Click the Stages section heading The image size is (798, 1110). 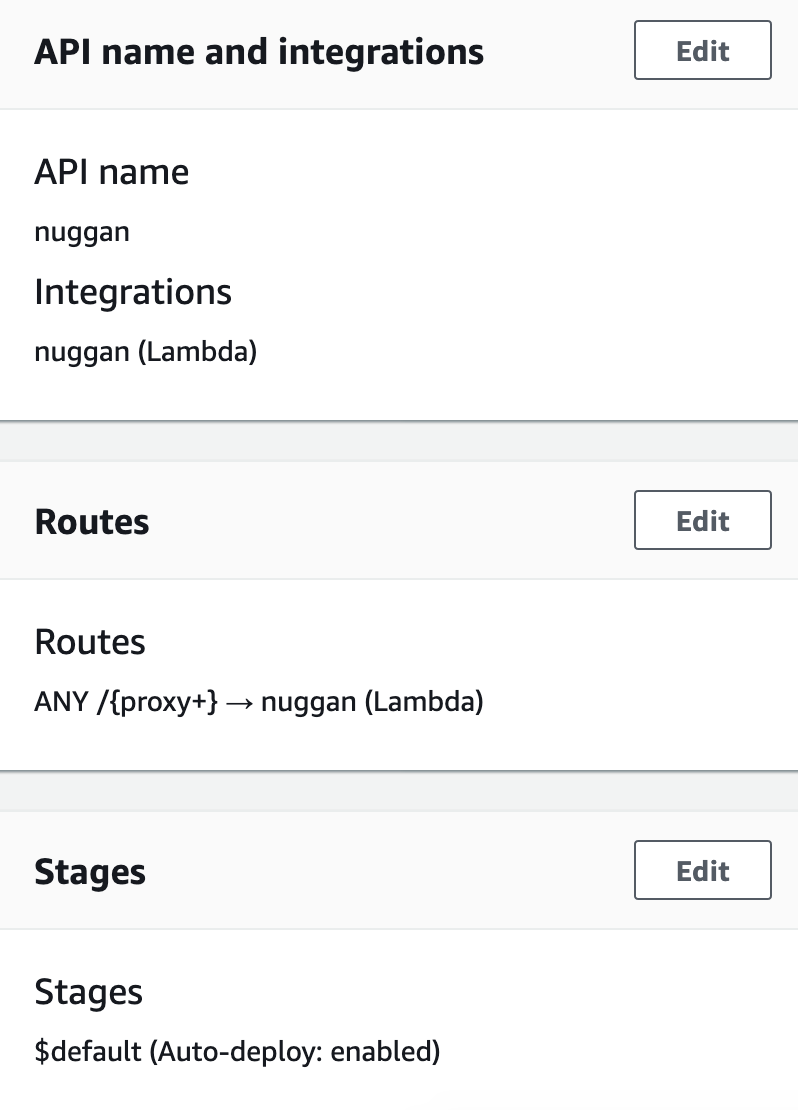coord(89,870)
